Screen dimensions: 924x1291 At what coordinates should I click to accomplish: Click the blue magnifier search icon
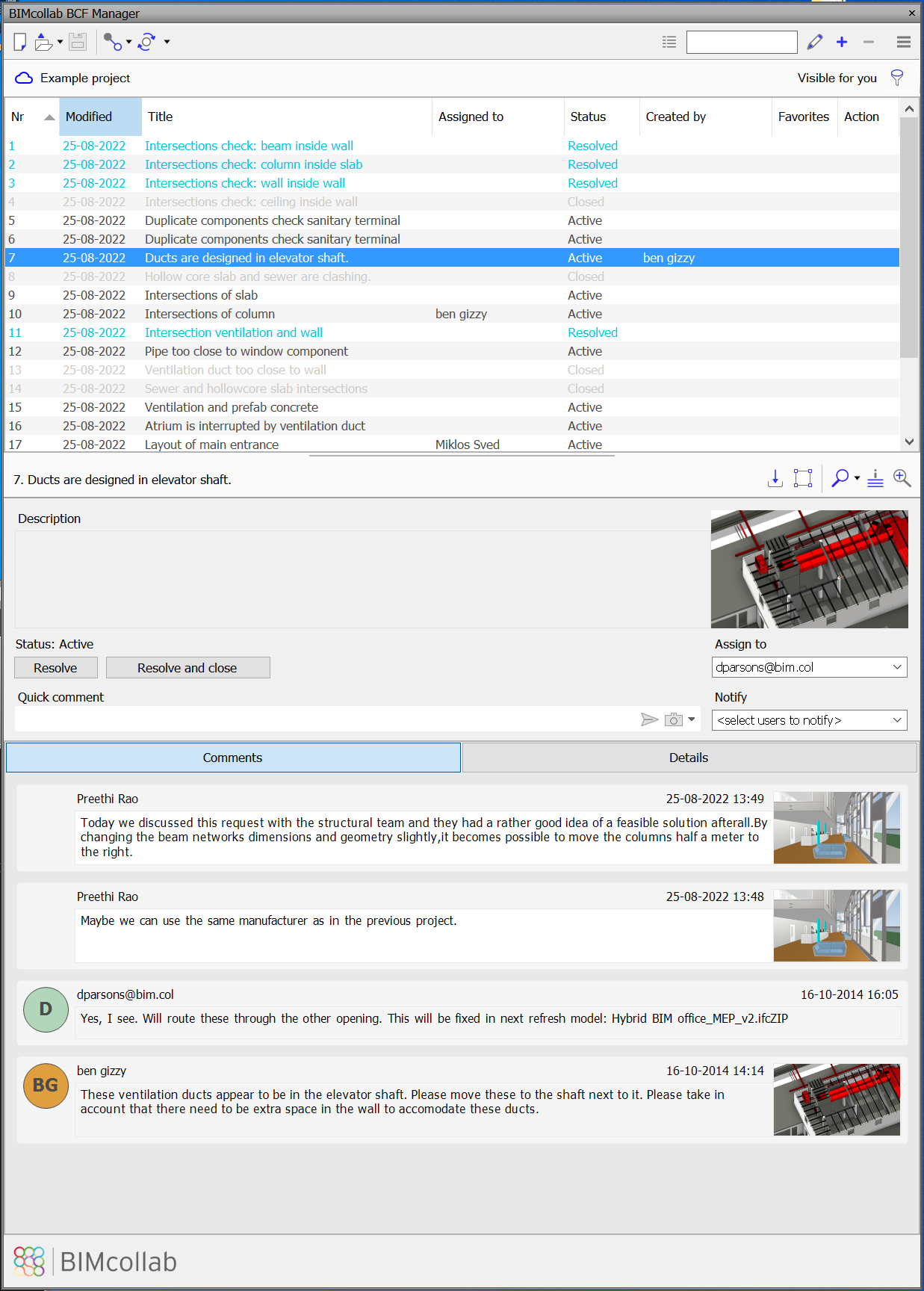[x=840, y=478]
